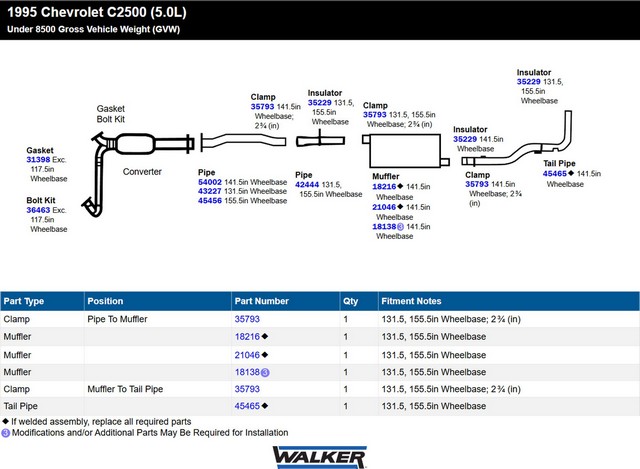Open 35793 in Pipe To Muffler table row
This screenshot has width=640, height=469.
click(x=247, y=319)
